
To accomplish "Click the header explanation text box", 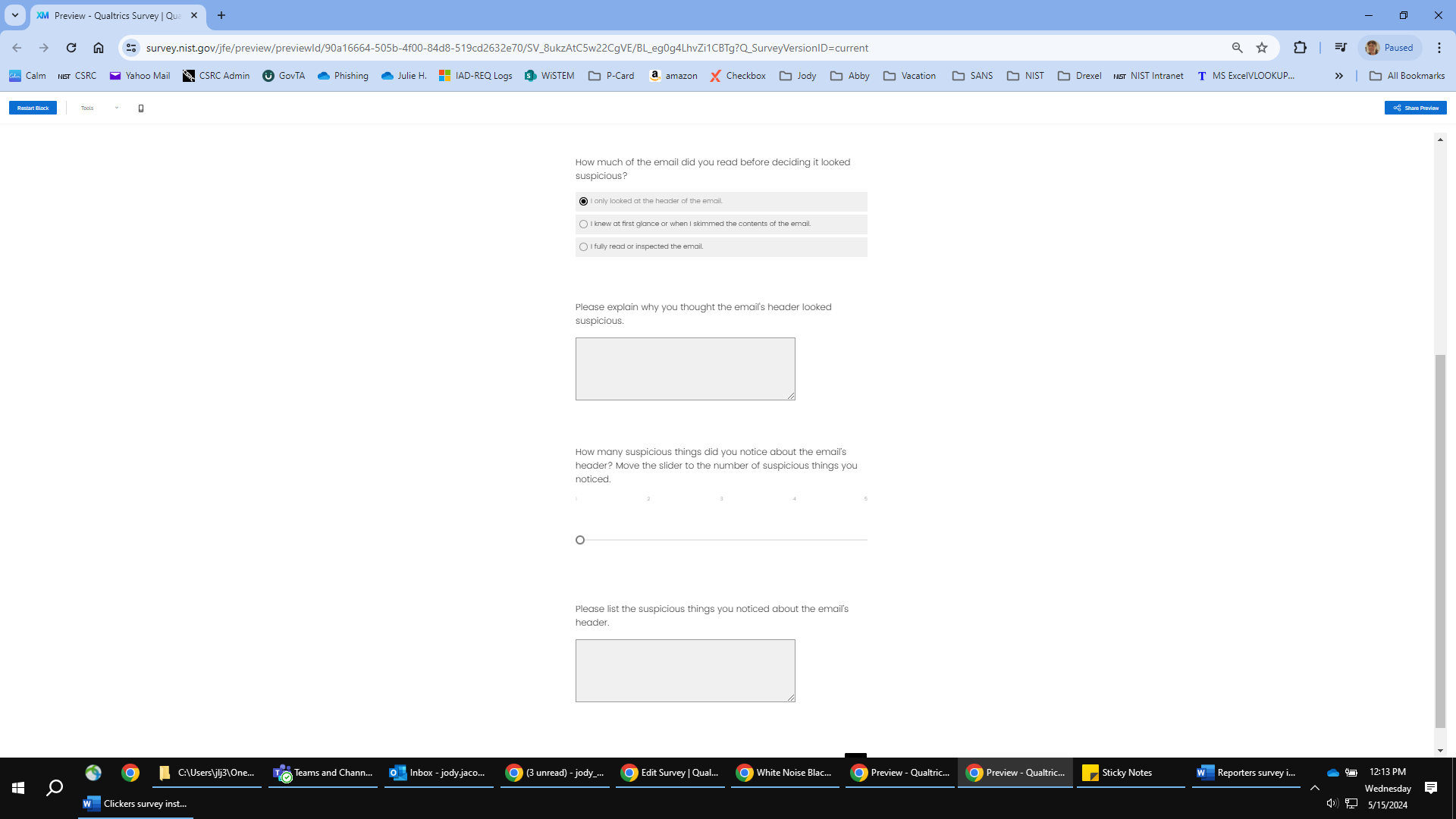I will point(685,369).
